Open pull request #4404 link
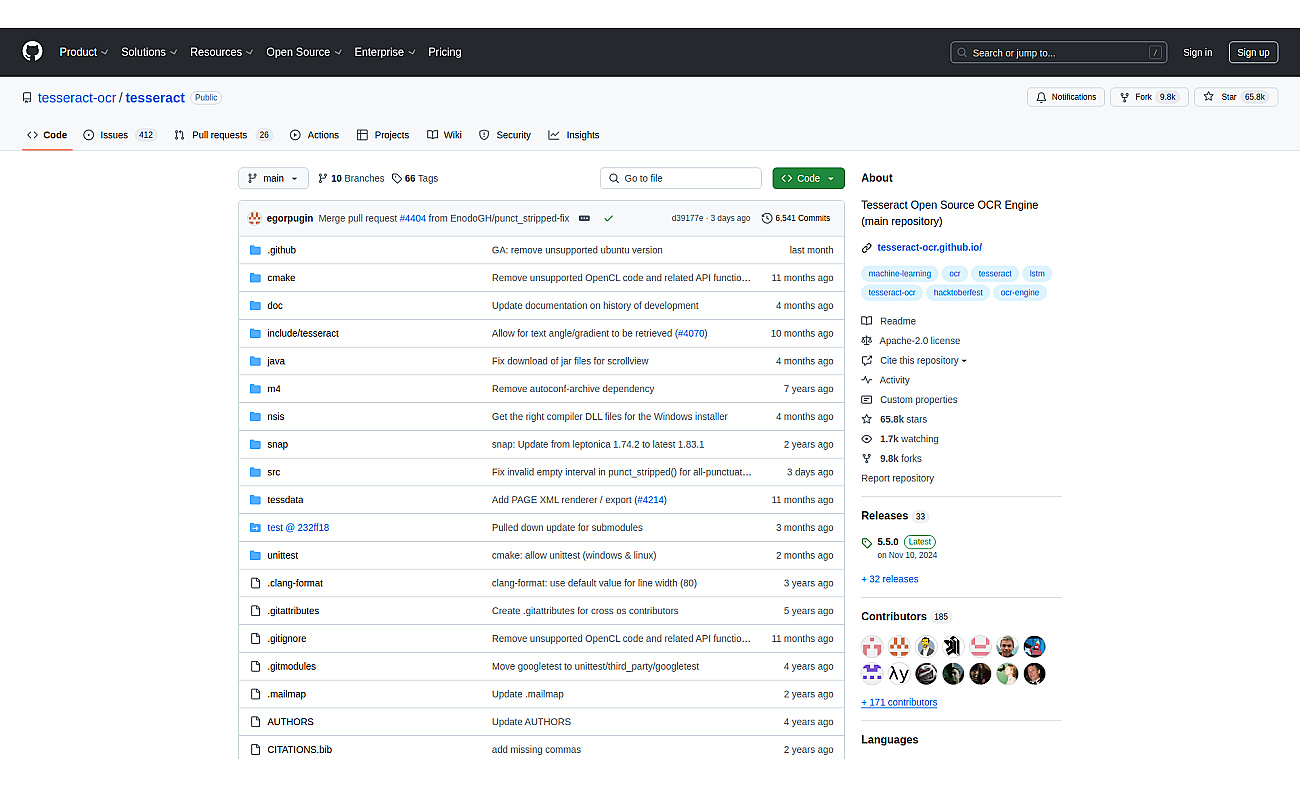The width and height of the screenshot is (1300, 788). [413, 218]
